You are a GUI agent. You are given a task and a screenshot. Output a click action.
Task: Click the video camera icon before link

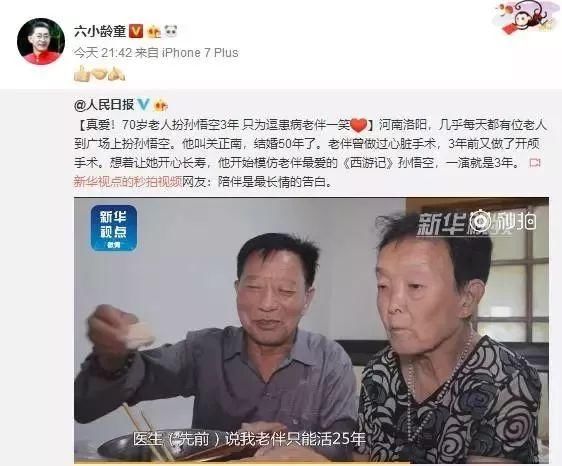[x=535, y=163]
